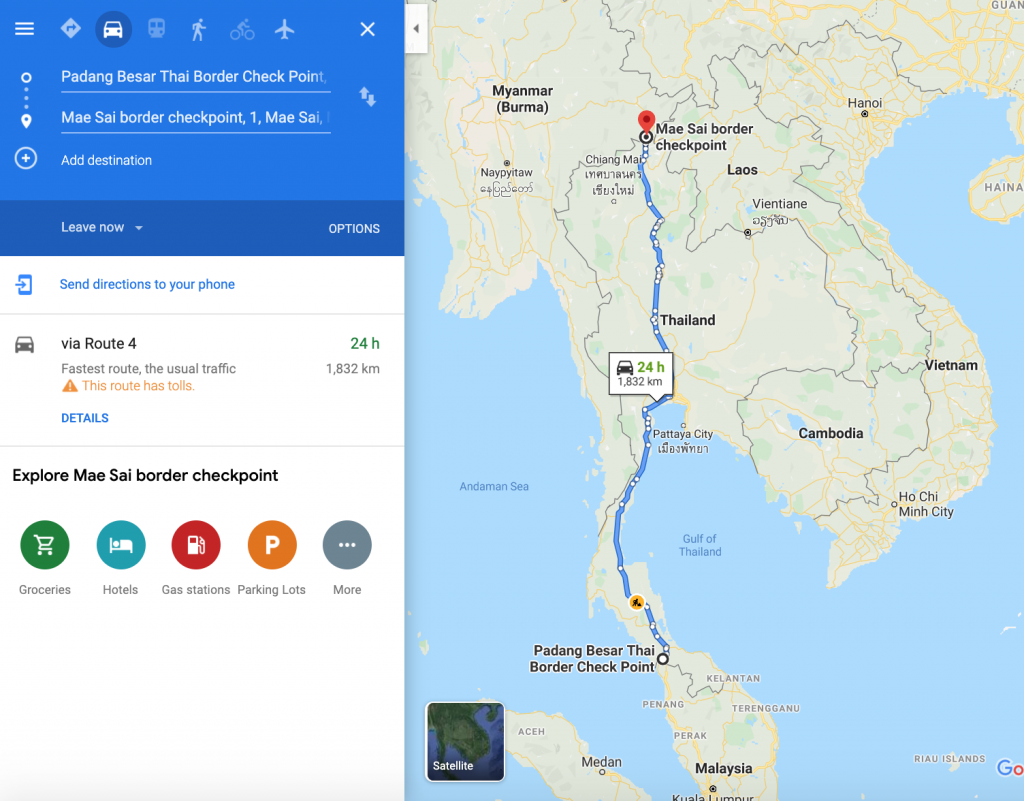Click Send directions to your phone

tap(147, 284)
